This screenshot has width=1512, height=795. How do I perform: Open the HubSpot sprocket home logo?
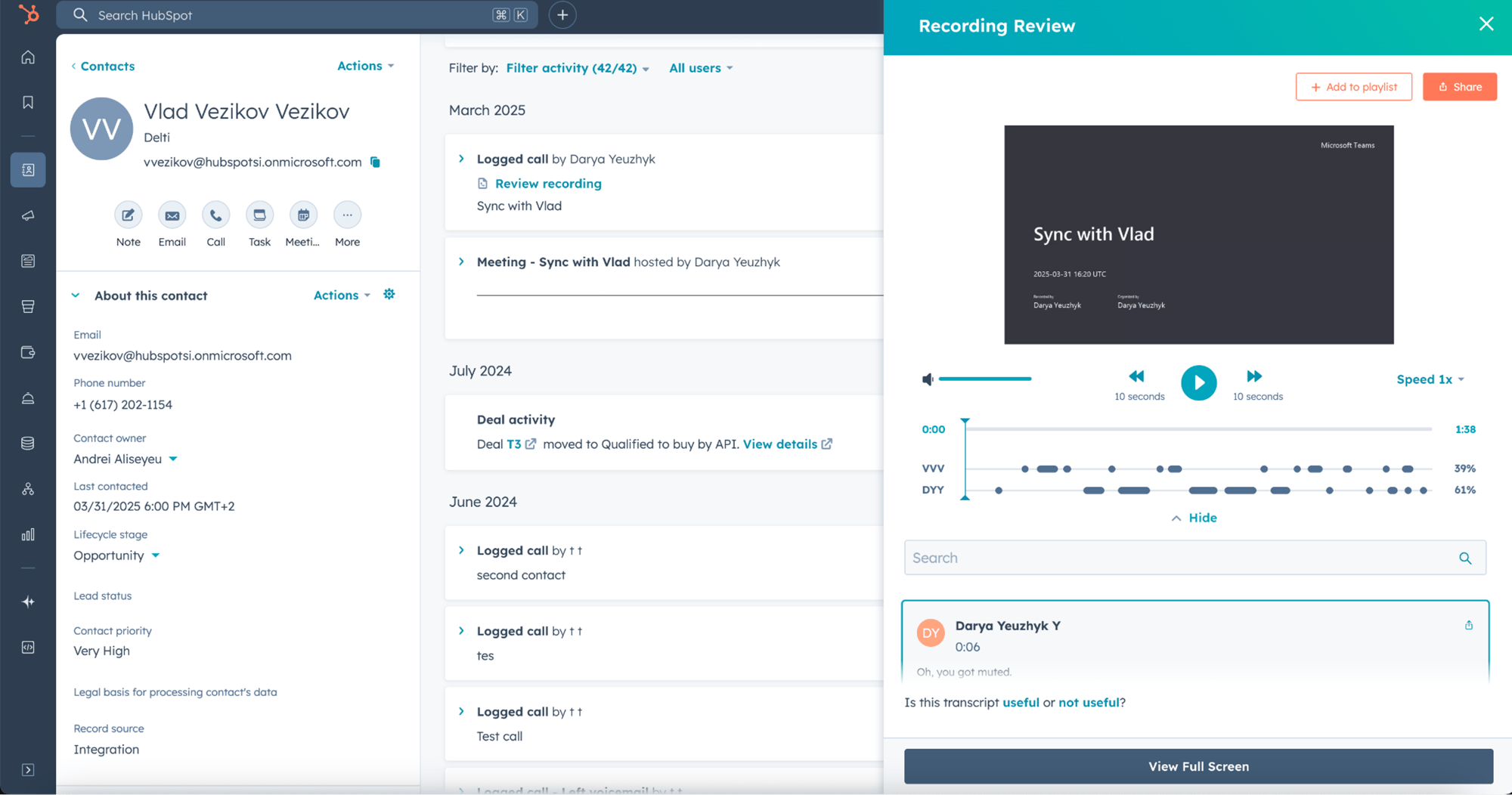click(x=28, y=14)
